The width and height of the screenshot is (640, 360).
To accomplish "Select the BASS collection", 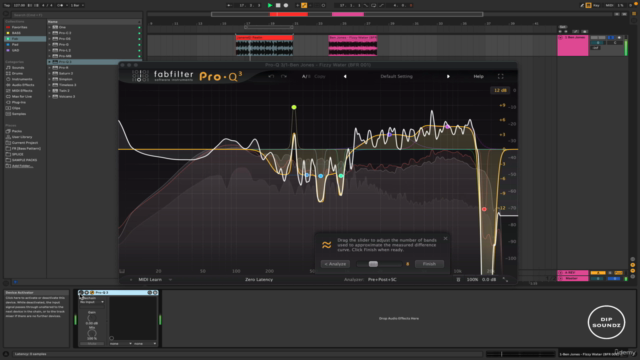I will [x=16, y=33].
